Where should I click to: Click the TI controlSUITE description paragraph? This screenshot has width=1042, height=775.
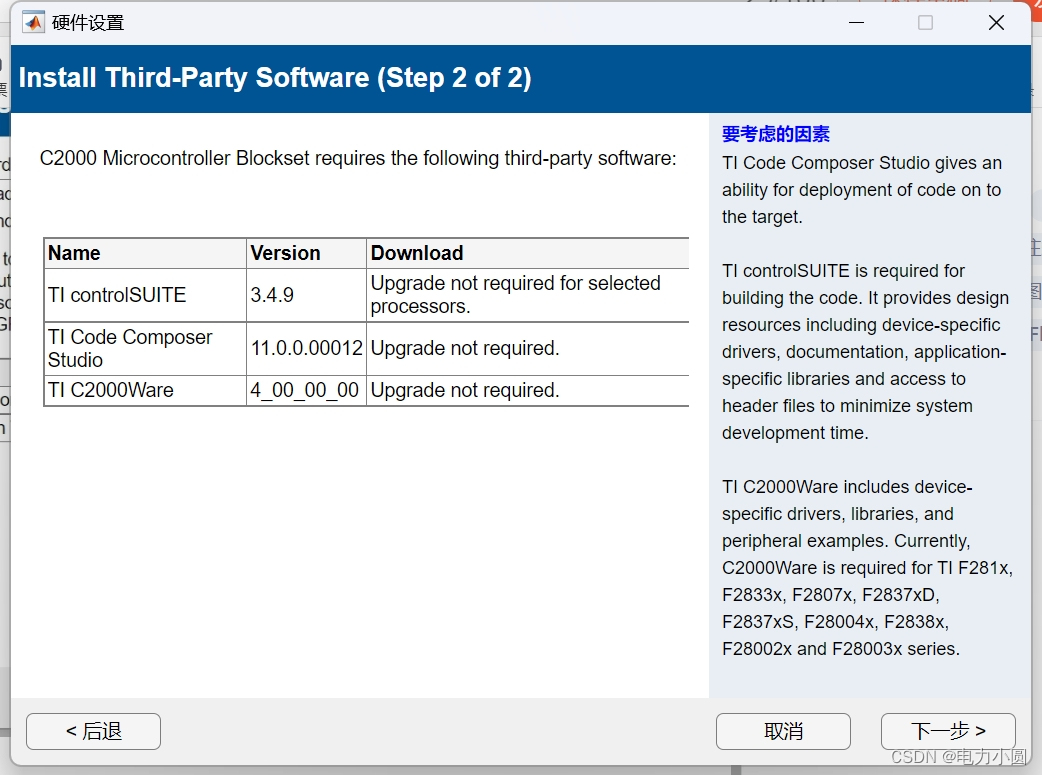[x=865, y=352]
